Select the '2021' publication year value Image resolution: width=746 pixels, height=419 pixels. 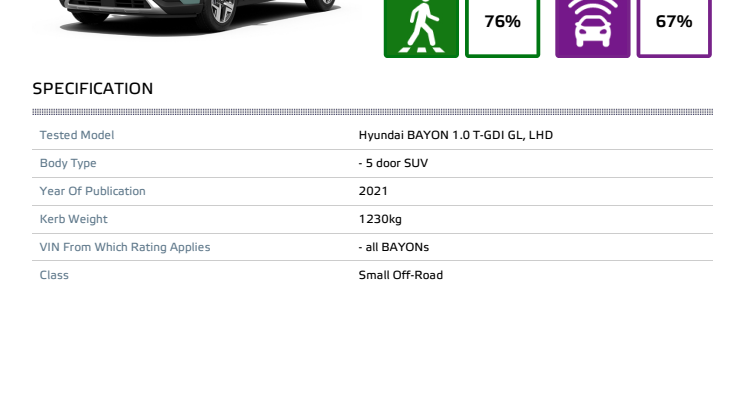coord(373,191)
